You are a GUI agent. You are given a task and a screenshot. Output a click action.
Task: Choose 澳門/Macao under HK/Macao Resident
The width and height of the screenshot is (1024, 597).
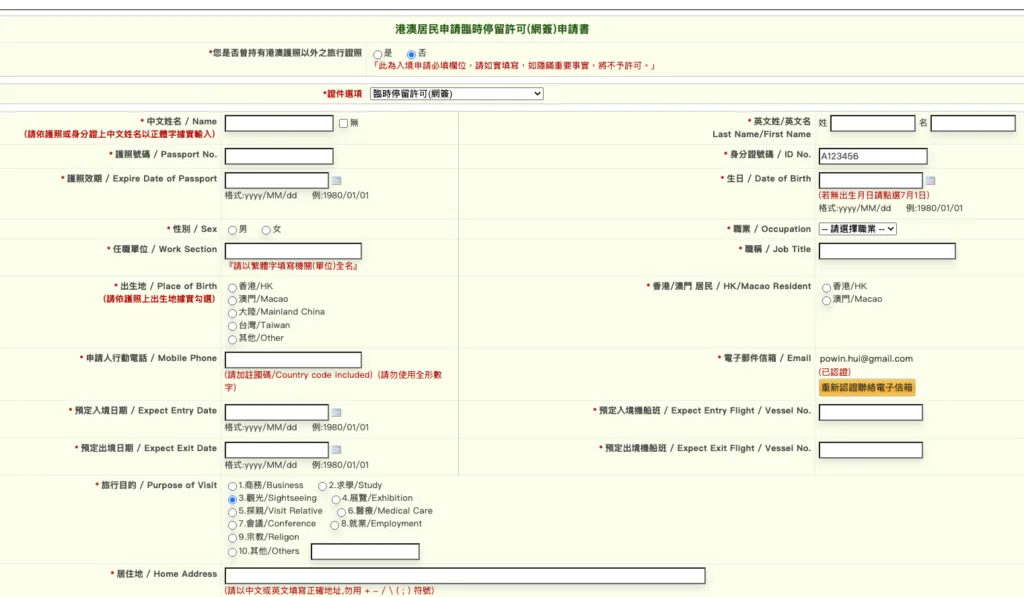point(826,300)
